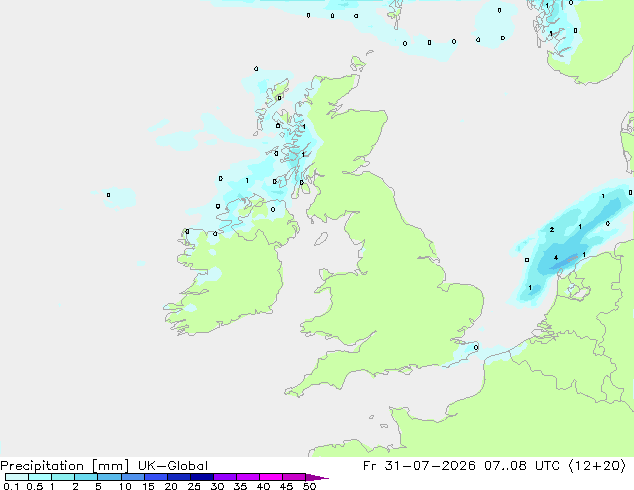Click the legend value "20"
This screenshot has width=634, height=490.
click(x=171, y=486)
